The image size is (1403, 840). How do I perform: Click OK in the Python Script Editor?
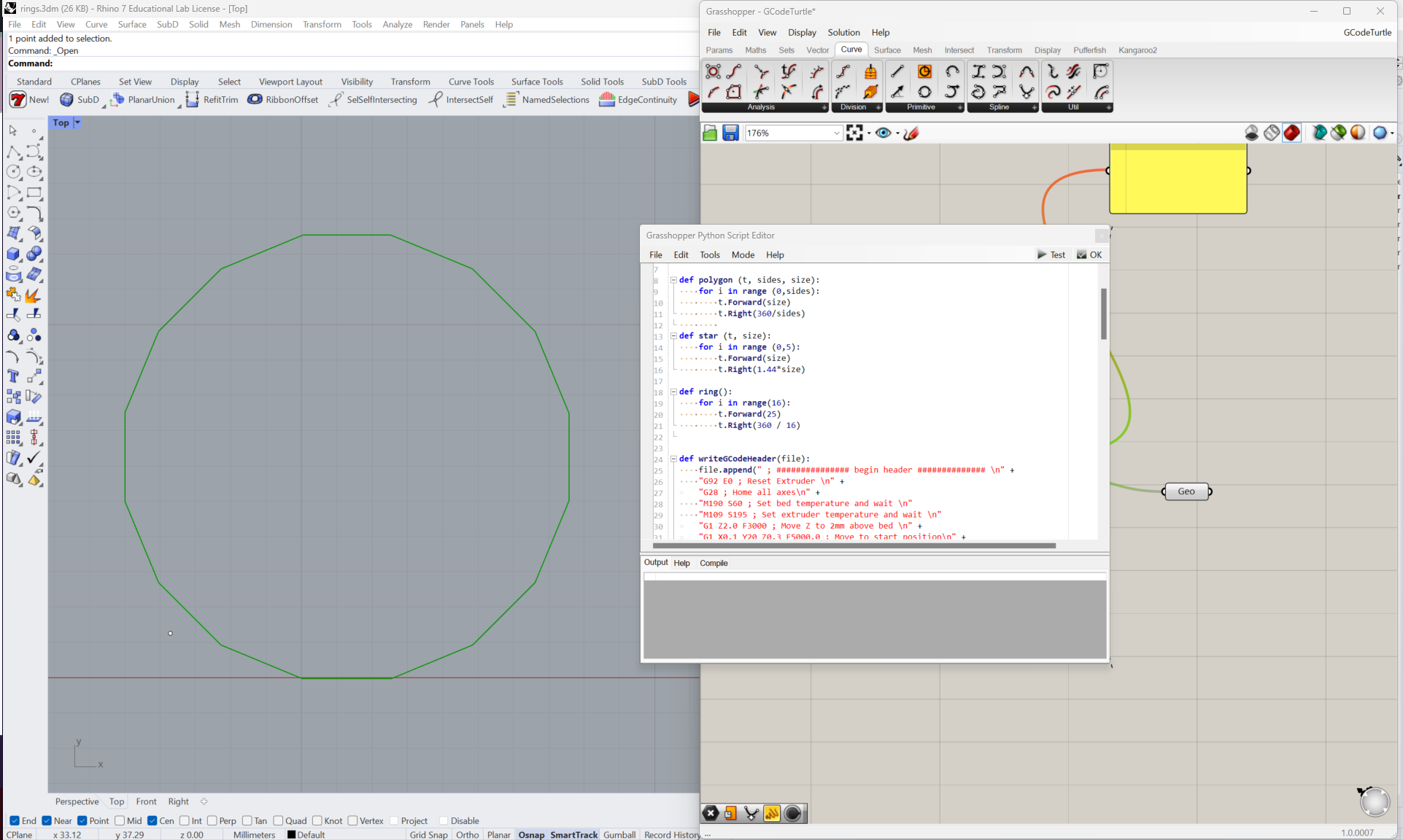pos(1089,254)
